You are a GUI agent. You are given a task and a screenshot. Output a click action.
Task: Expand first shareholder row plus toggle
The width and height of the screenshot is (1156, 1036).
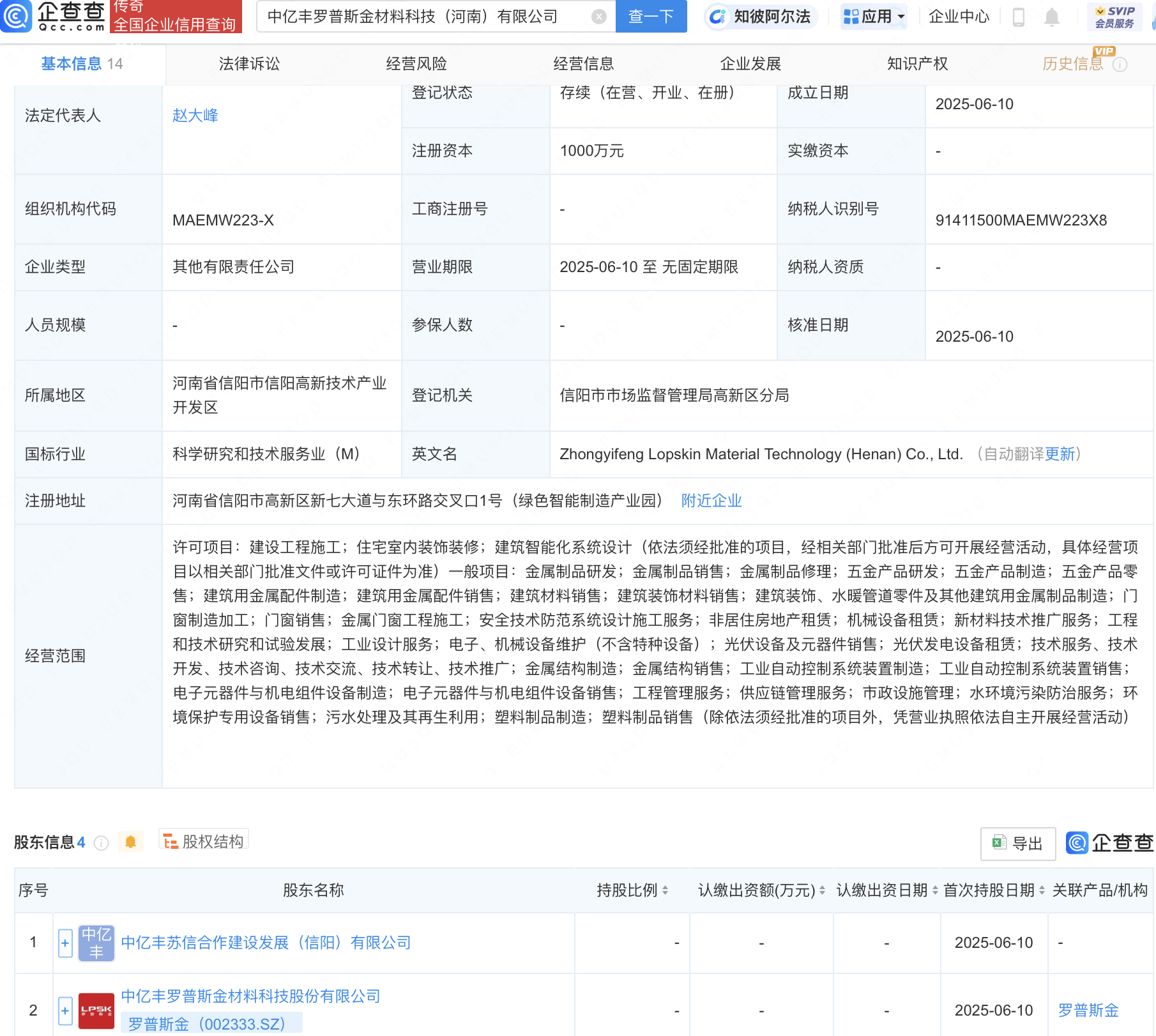(x=65, y=943)
